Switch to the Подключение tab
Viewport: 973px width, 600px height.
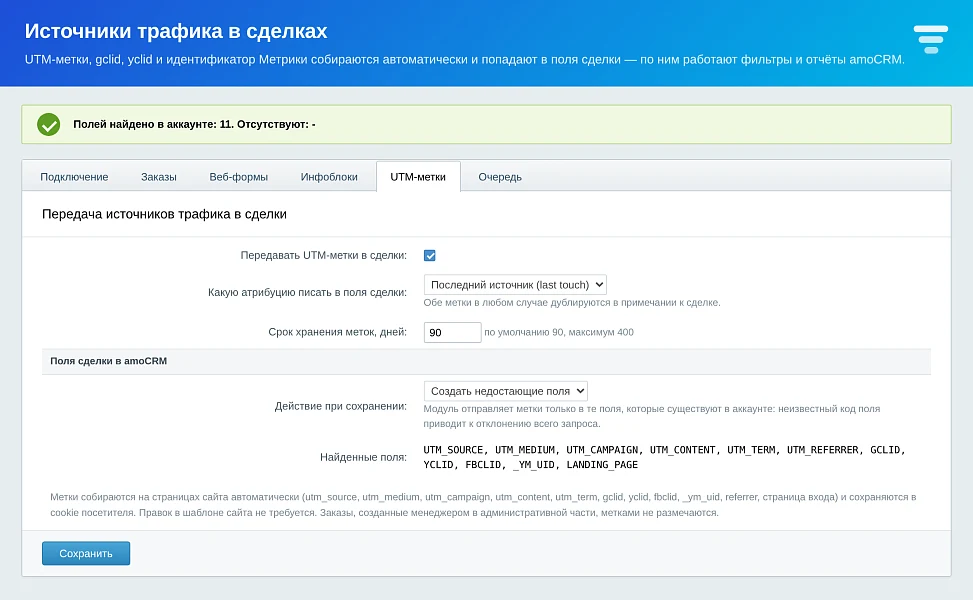click(x=74, y=177)
